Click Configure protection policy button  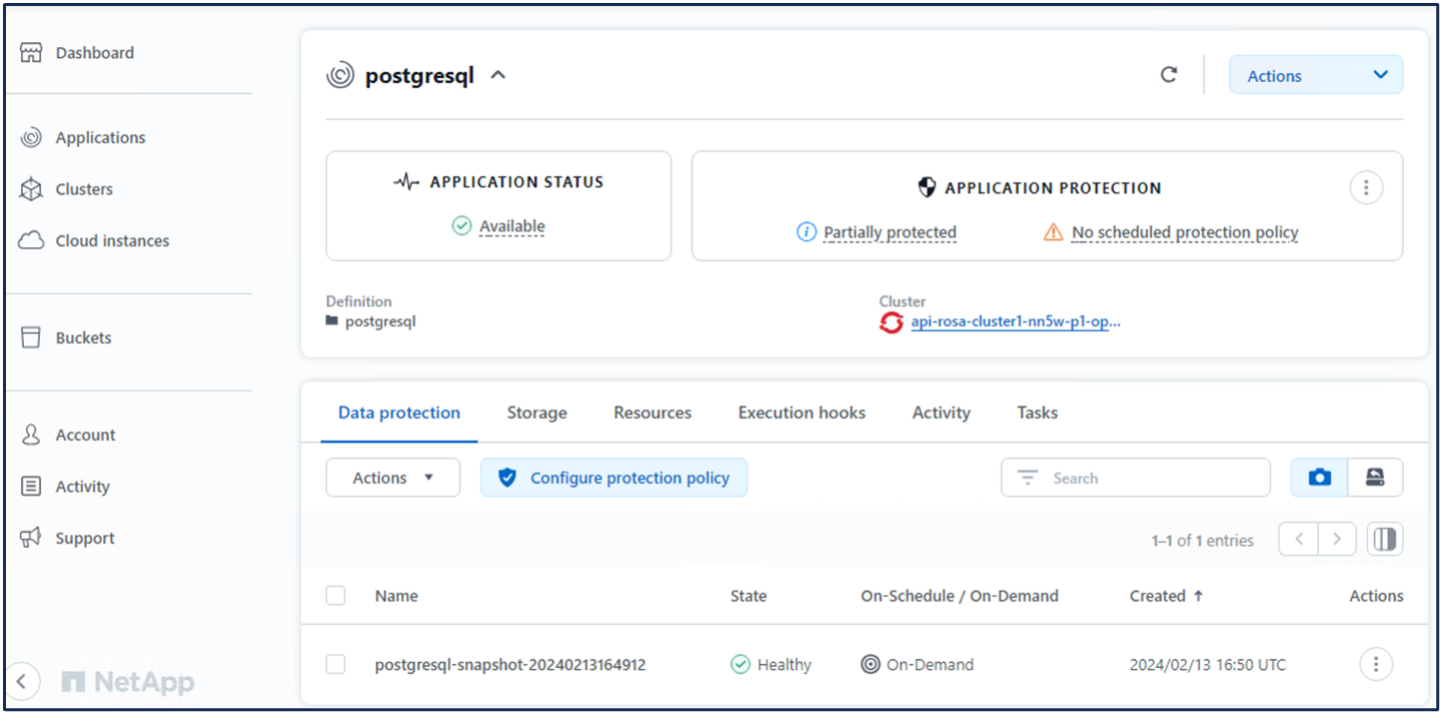[614, 478]
